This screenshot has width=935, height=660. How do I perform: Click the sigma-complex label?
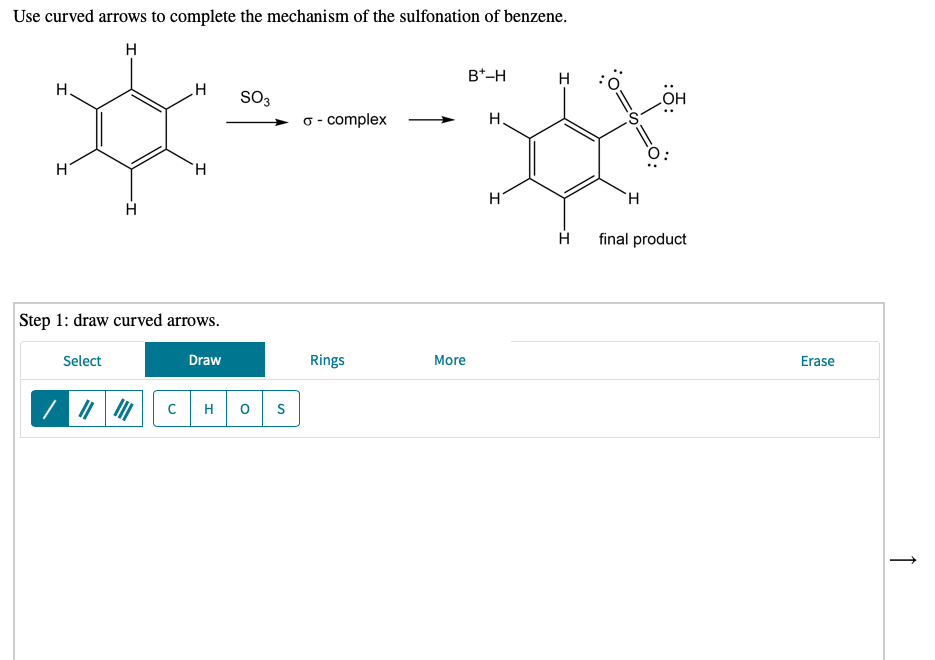(345, 120)
